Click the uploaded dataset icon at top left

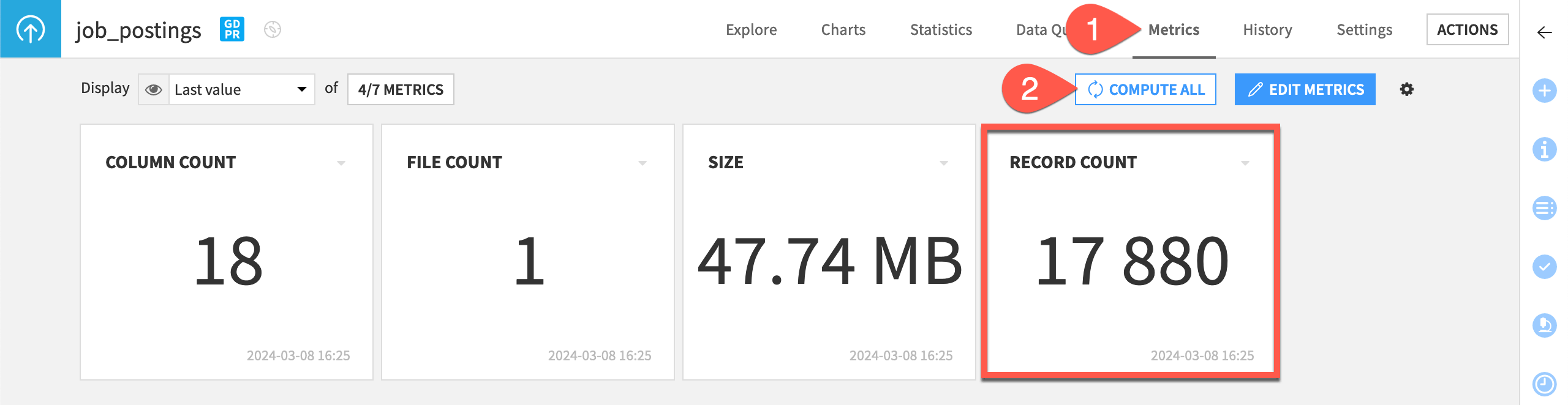coord(31,29)
